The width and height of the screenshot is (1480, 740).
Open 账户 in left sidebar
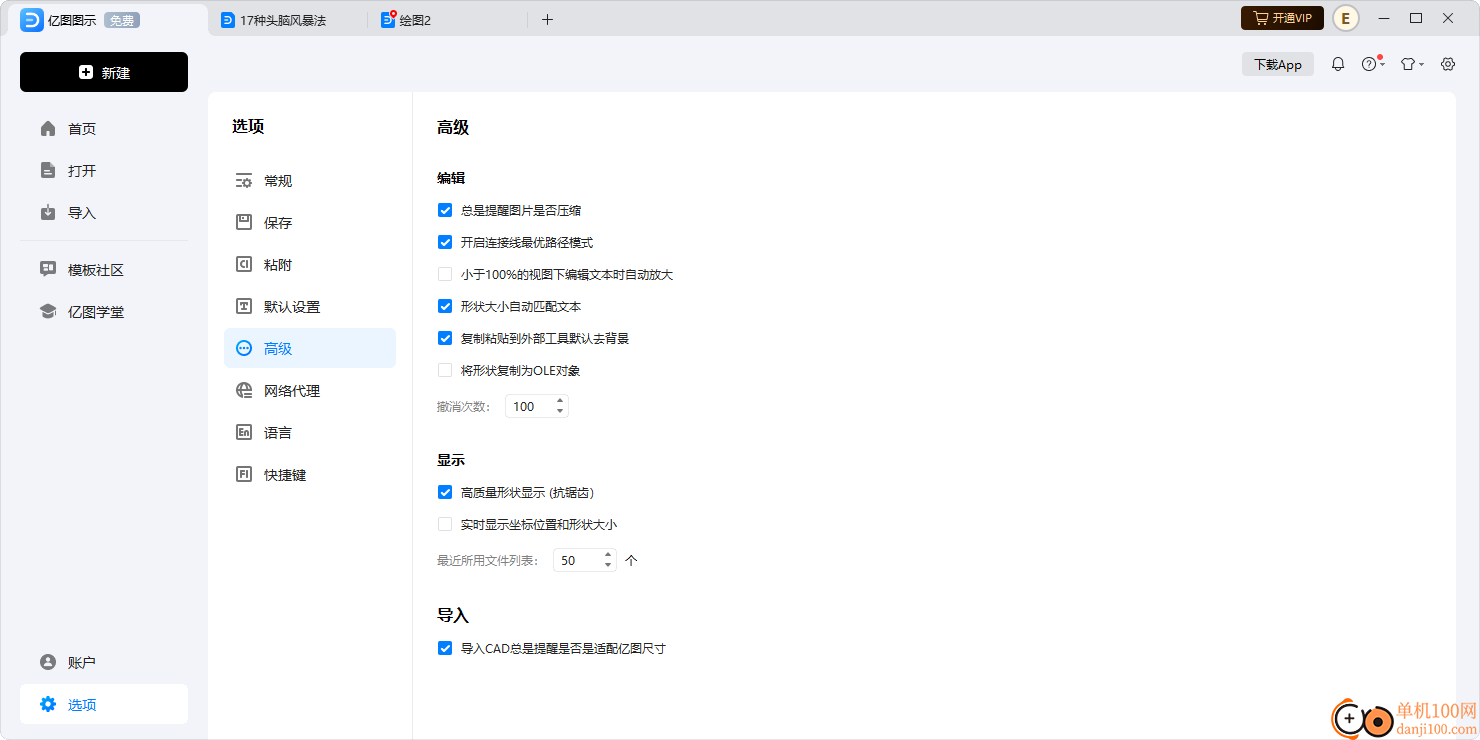[x=104, y=663]
